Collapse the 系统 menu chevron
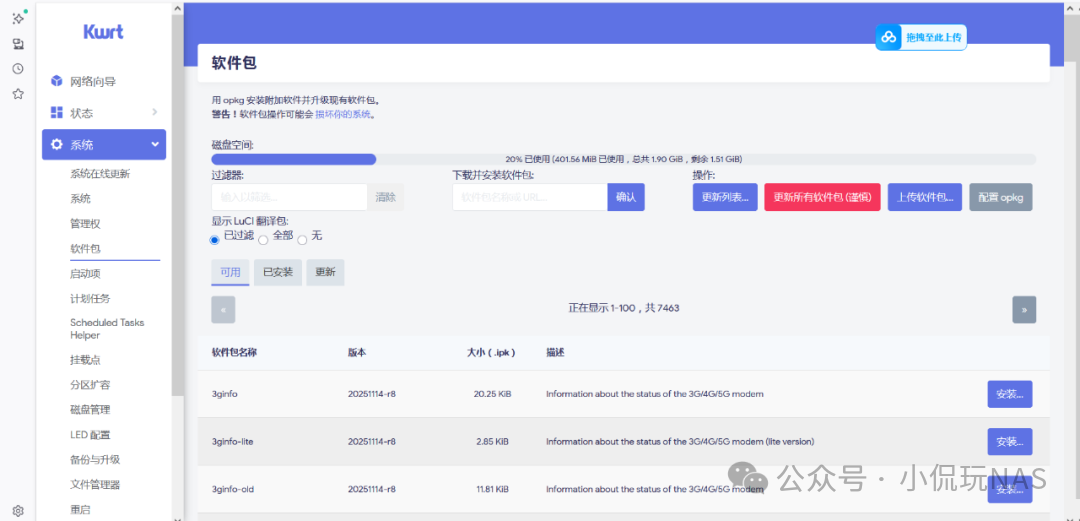Screen dimensions: 1080x521 click(155, 145)
